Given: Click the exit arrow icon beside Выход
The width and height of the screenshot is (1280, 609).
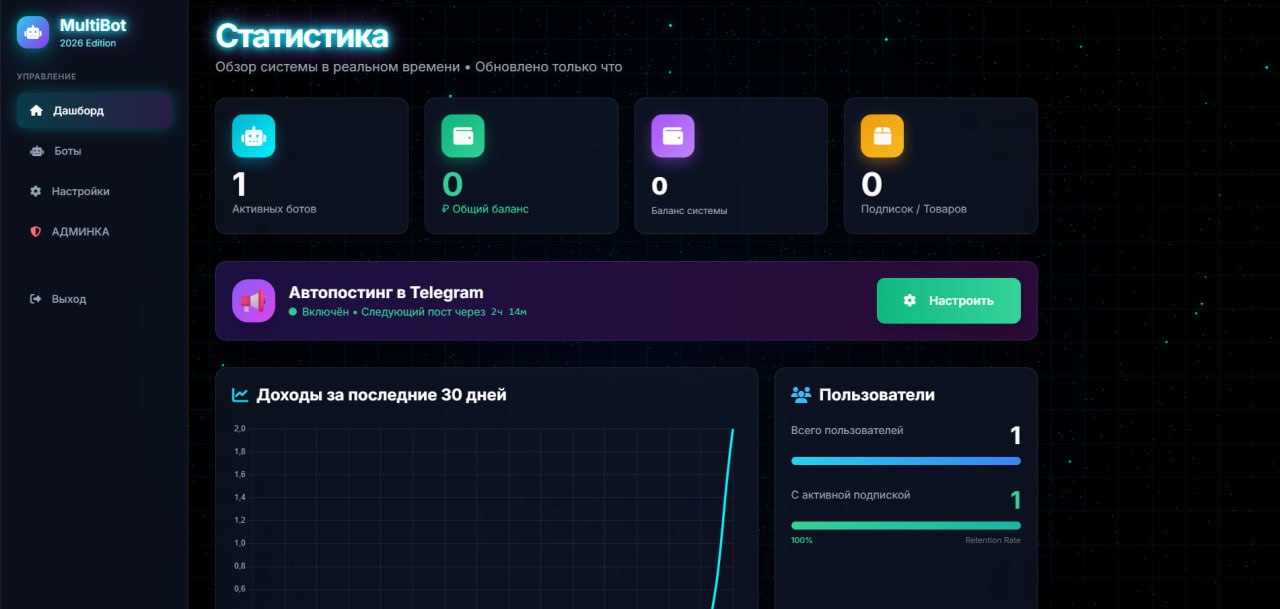Looking at the screenshot, I should [x=36, y=299].
